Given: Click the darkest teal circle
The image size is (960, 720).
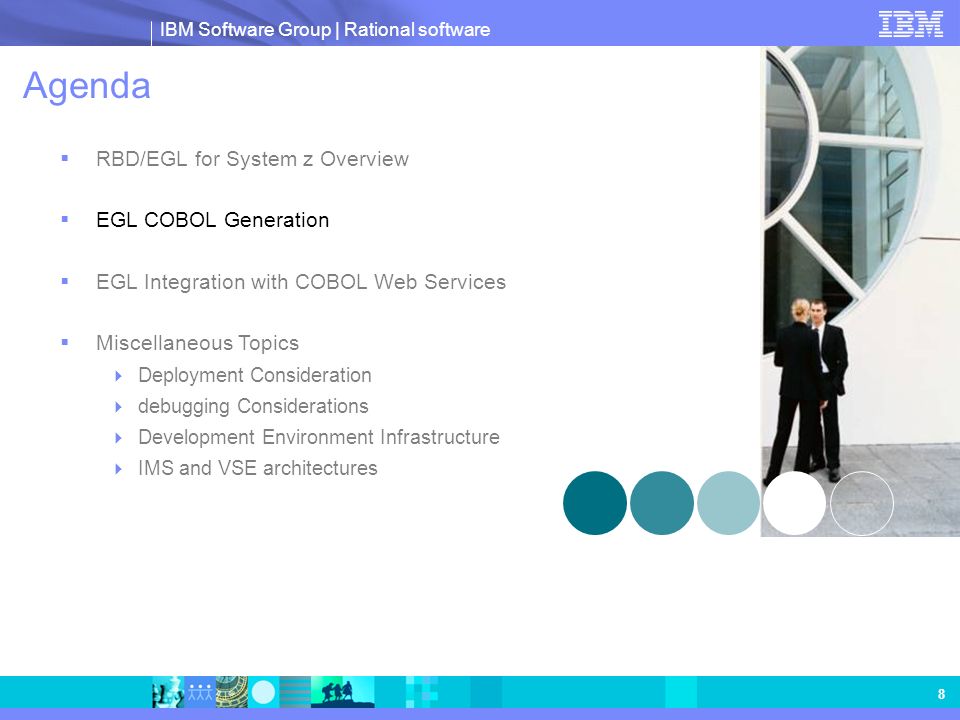Looking at the screenshot, I should pos(594,503).
